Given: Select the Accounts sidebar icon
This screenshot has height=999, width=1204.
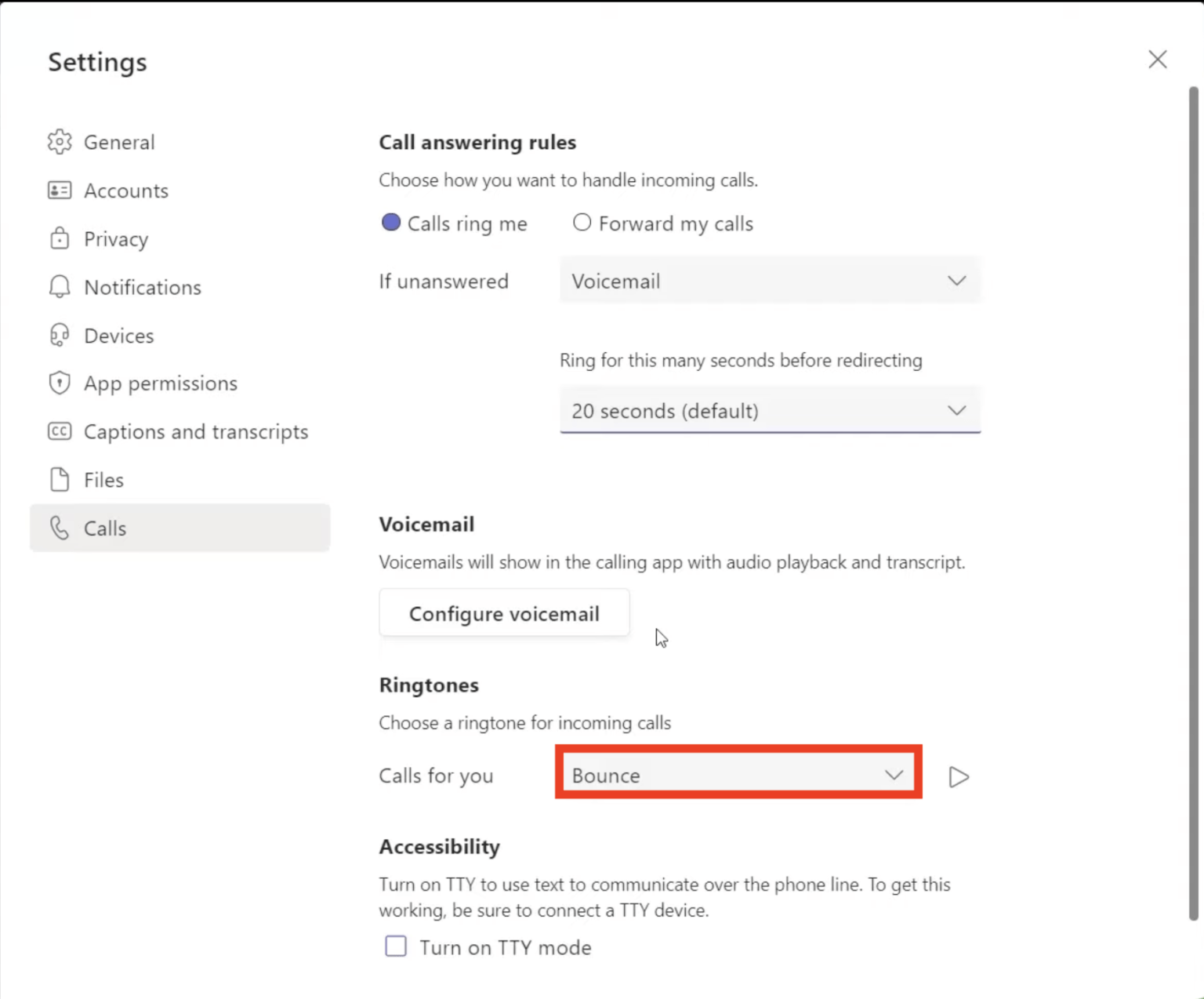Looking at the screenshot, I should click(60, 190).
